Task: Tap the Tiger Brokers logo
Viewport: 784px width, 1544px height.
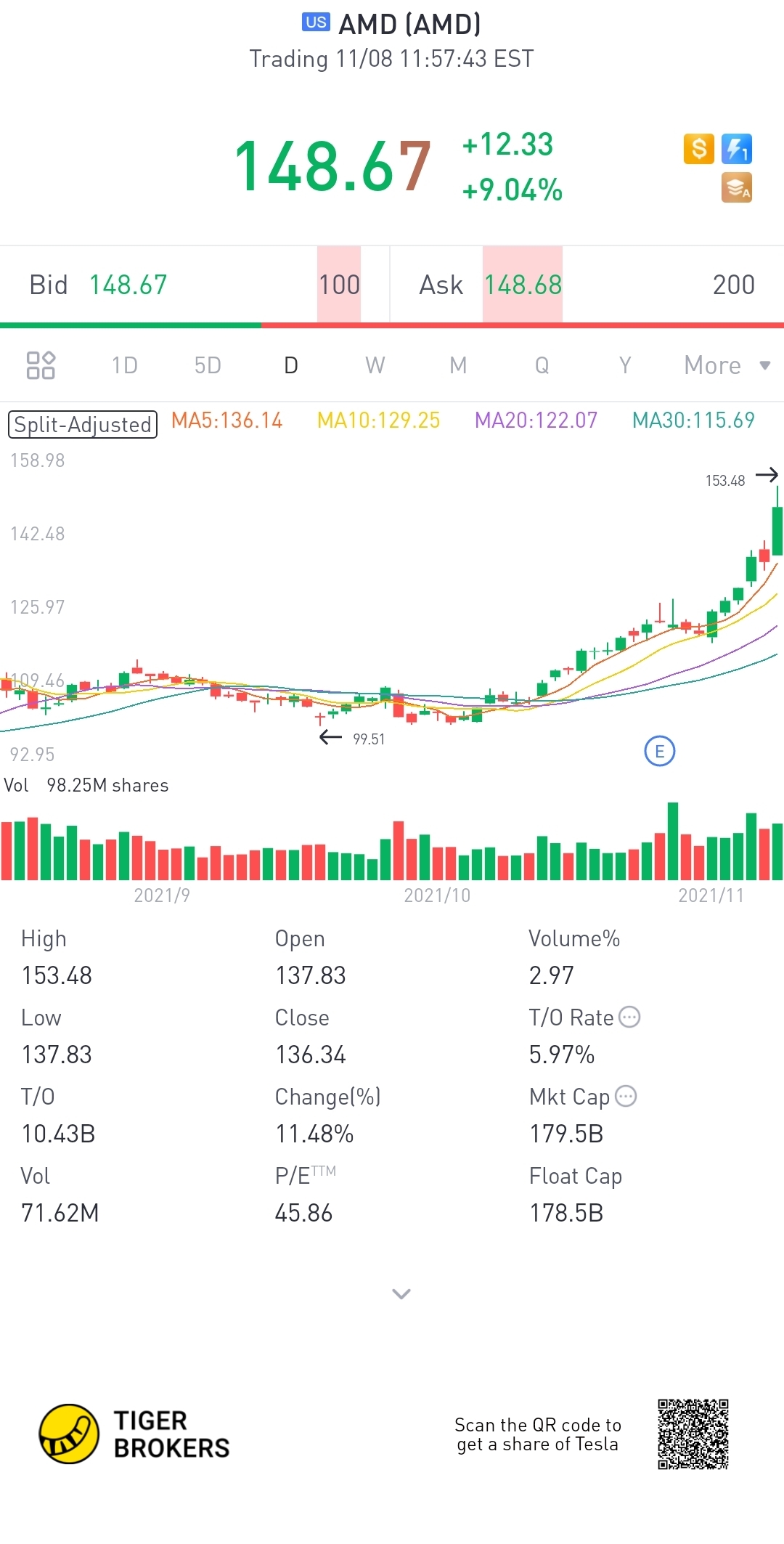Action: [134, 1434]
